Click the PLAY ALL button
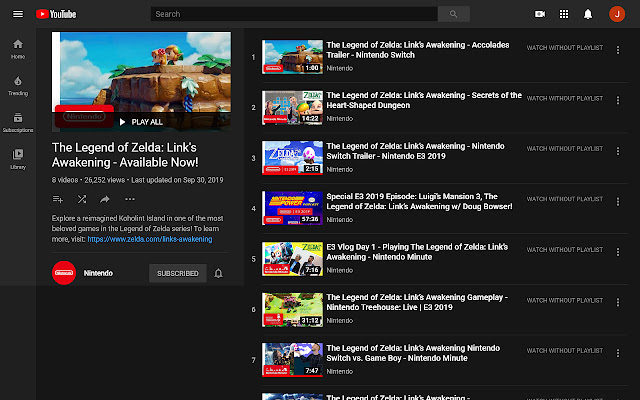Viewport: 640px width, 400px height. pyautogui.click(x=141, y=122)
